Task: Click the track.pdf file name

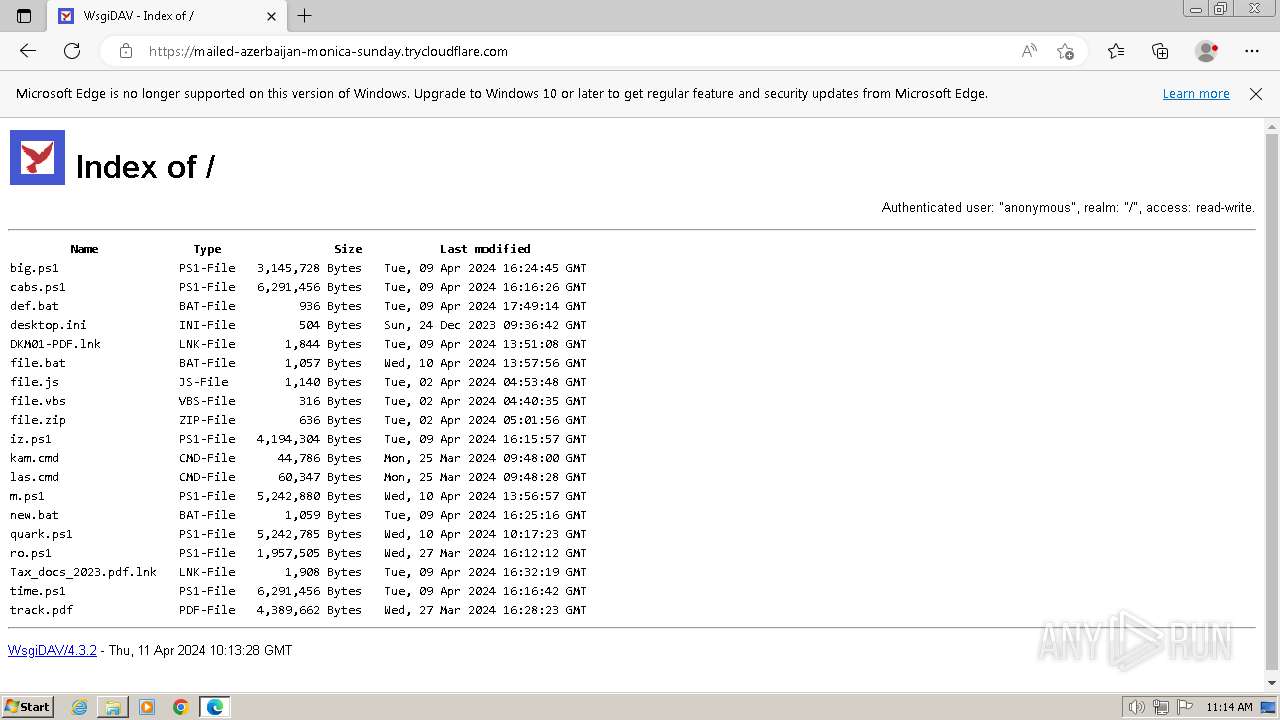Action: tap(41, 610)
